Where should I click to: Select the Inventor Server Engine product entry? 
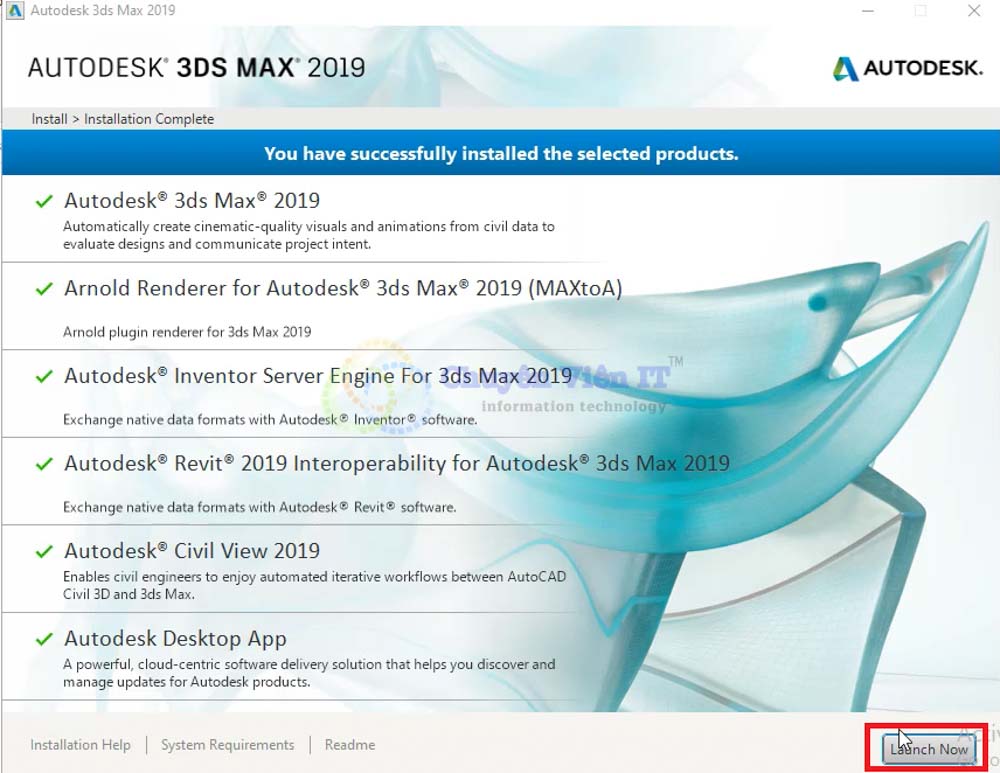(x=318, y=377)
